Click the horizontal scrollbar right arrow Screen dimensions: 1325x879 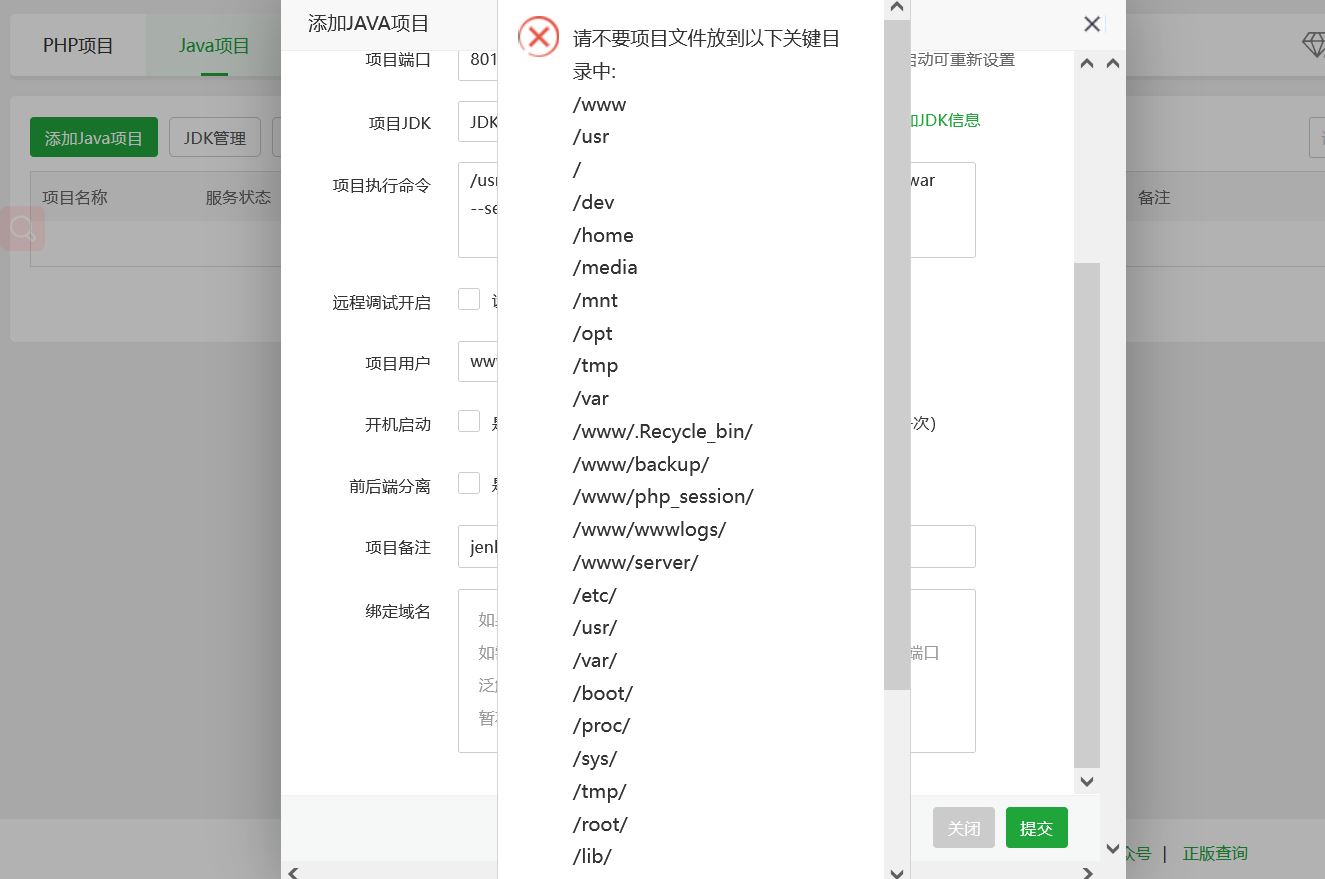tap(1087, 873)
